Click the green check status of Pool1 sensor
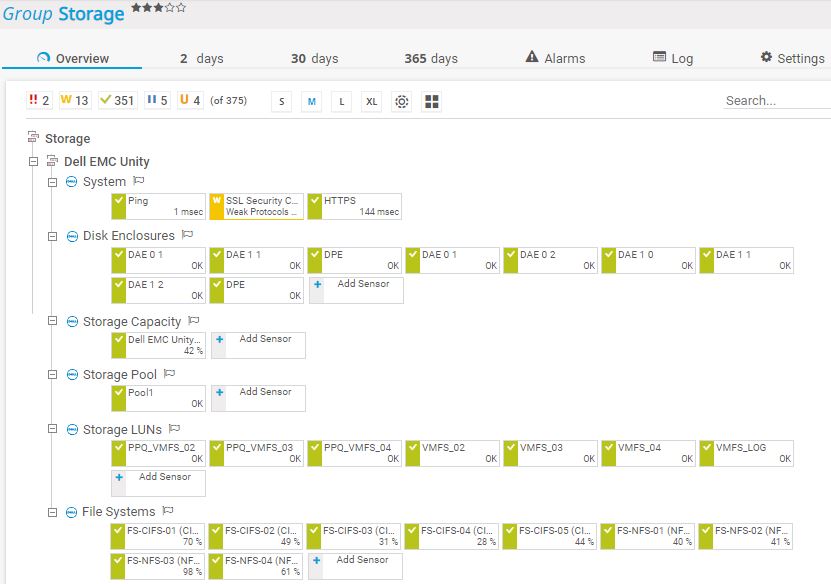Viewport: 831px width, 584px height. click(119, 398)
